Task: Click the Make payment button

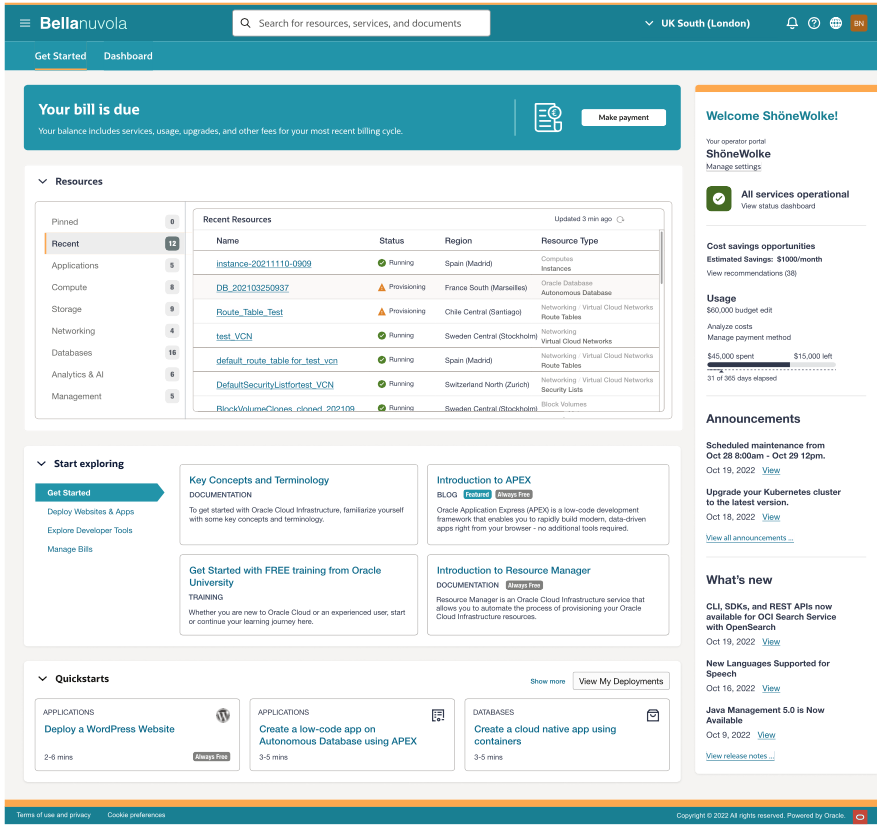Action: coord(623,117)
